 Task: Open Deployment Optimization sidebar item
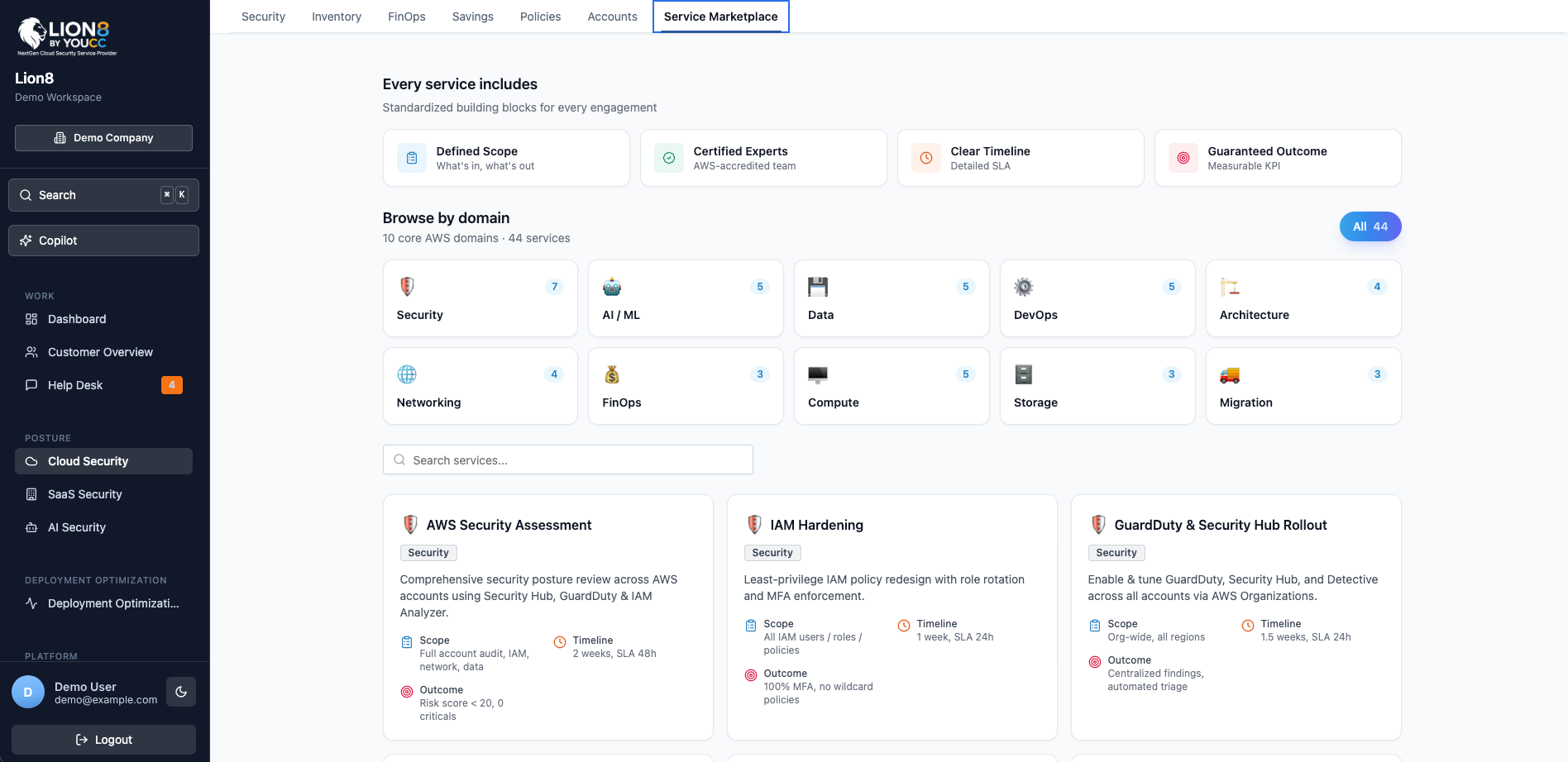[x=103, y=603]
